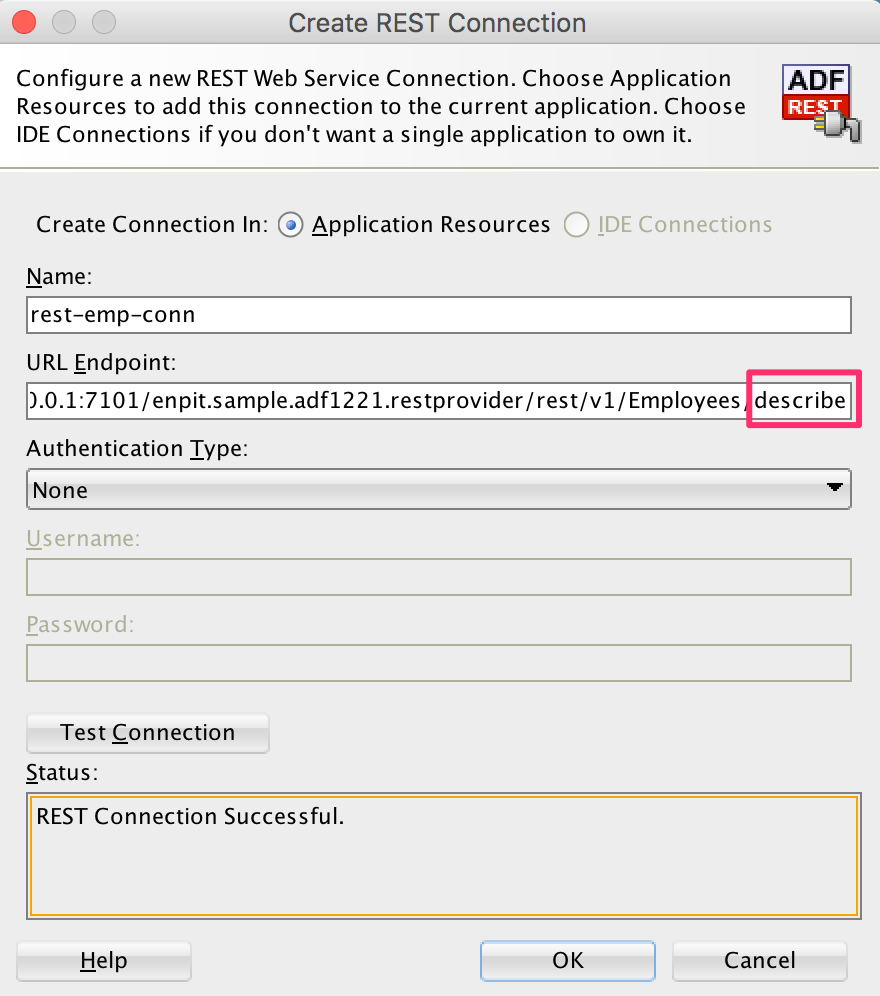Screen dimensions: 880x996
Task: Click the Authentication Type dropdown arrow
Action: click(834, 487)
